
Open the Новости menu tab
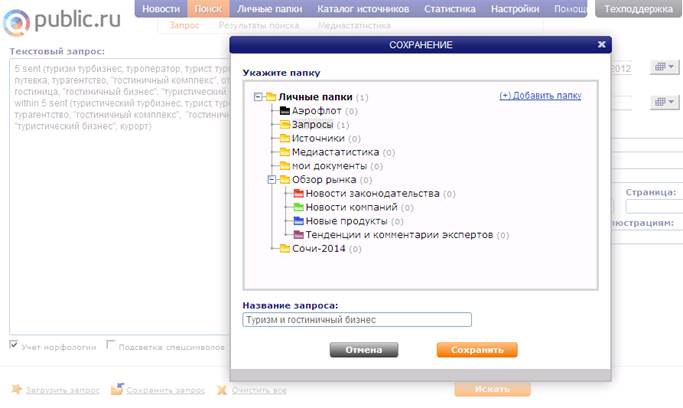161,9
